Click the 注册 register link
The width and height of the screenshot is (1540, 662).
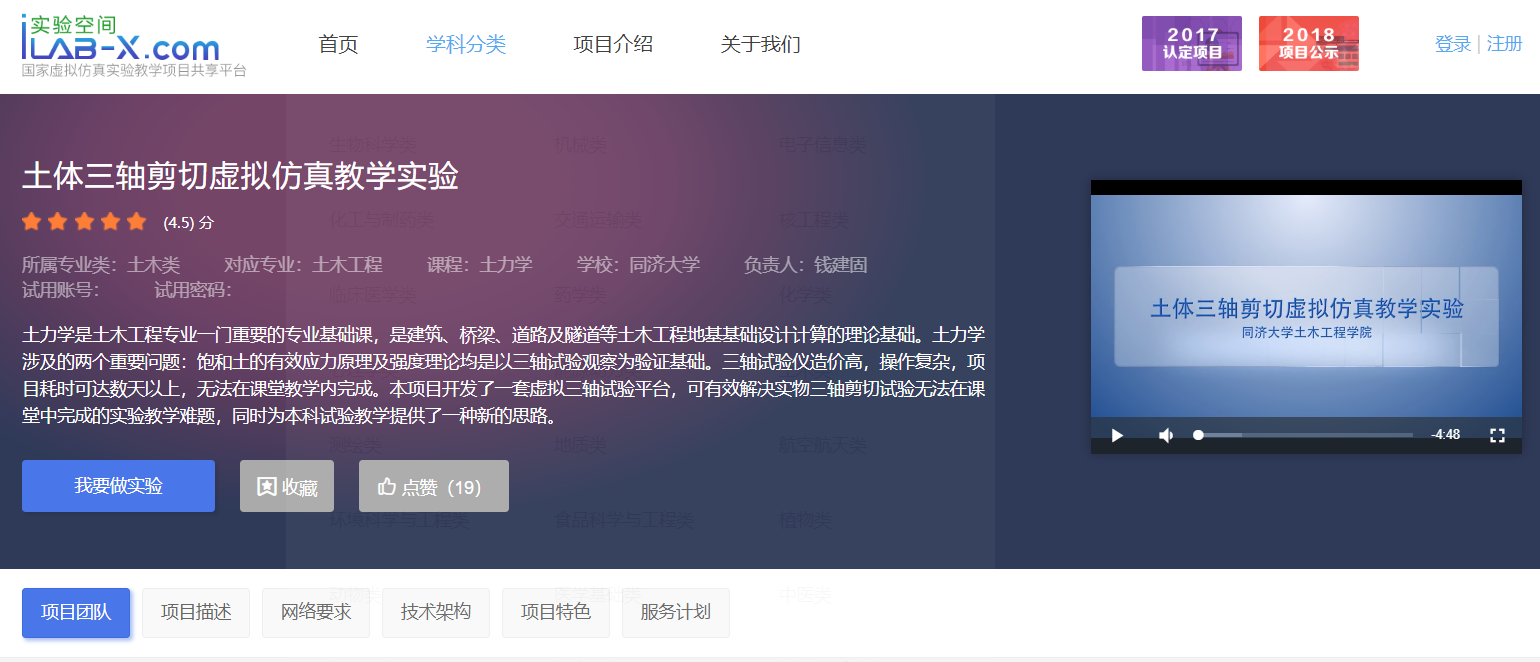pos(1504,44)
